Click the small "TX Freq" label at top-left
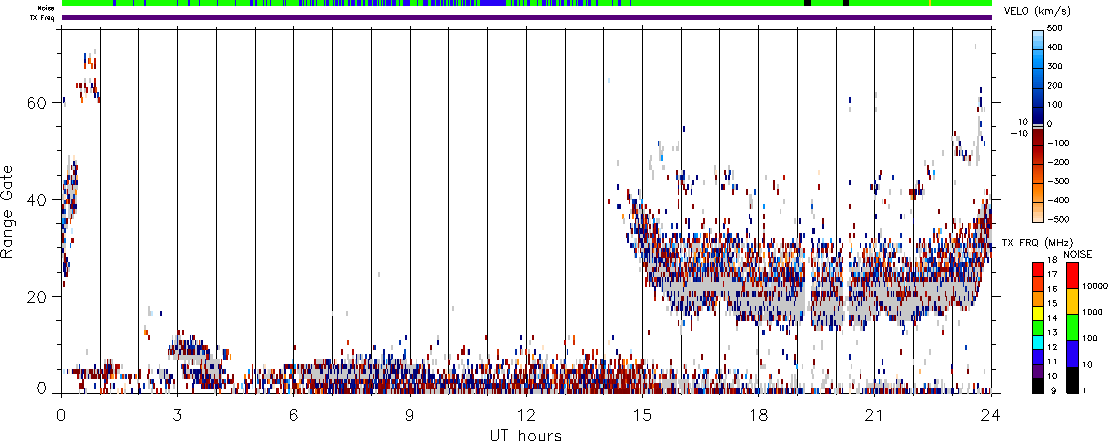1108x441 pixels. coord(44,17)
